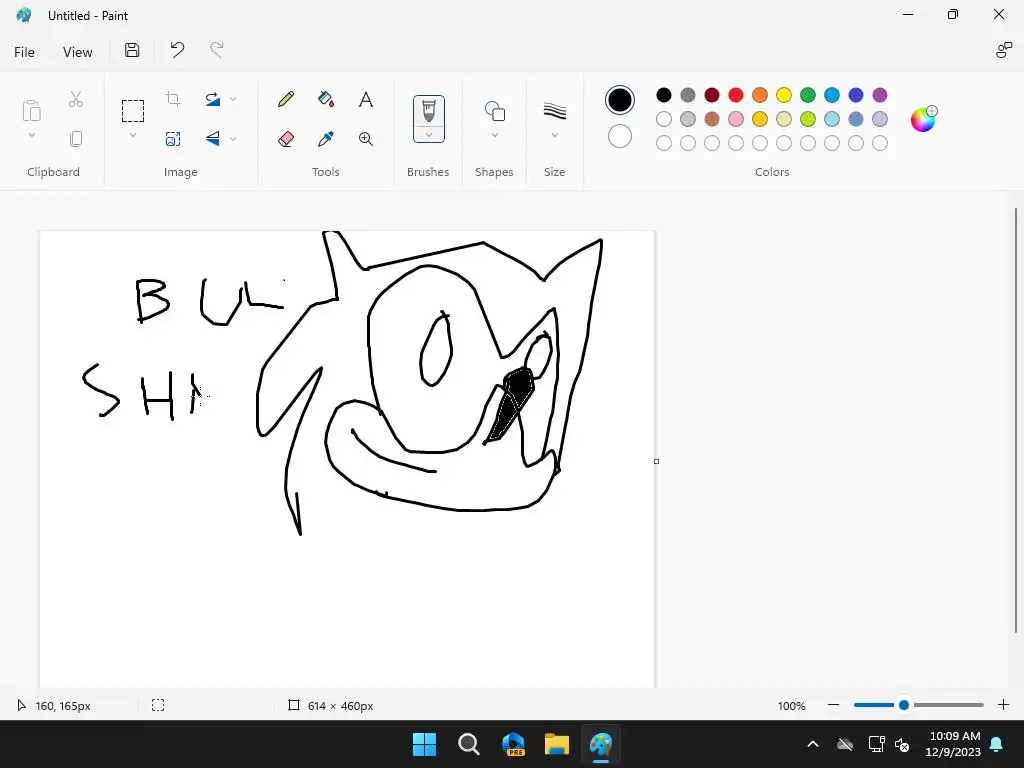Select the Text tool
1024x768 pixels.
point(366,99)
